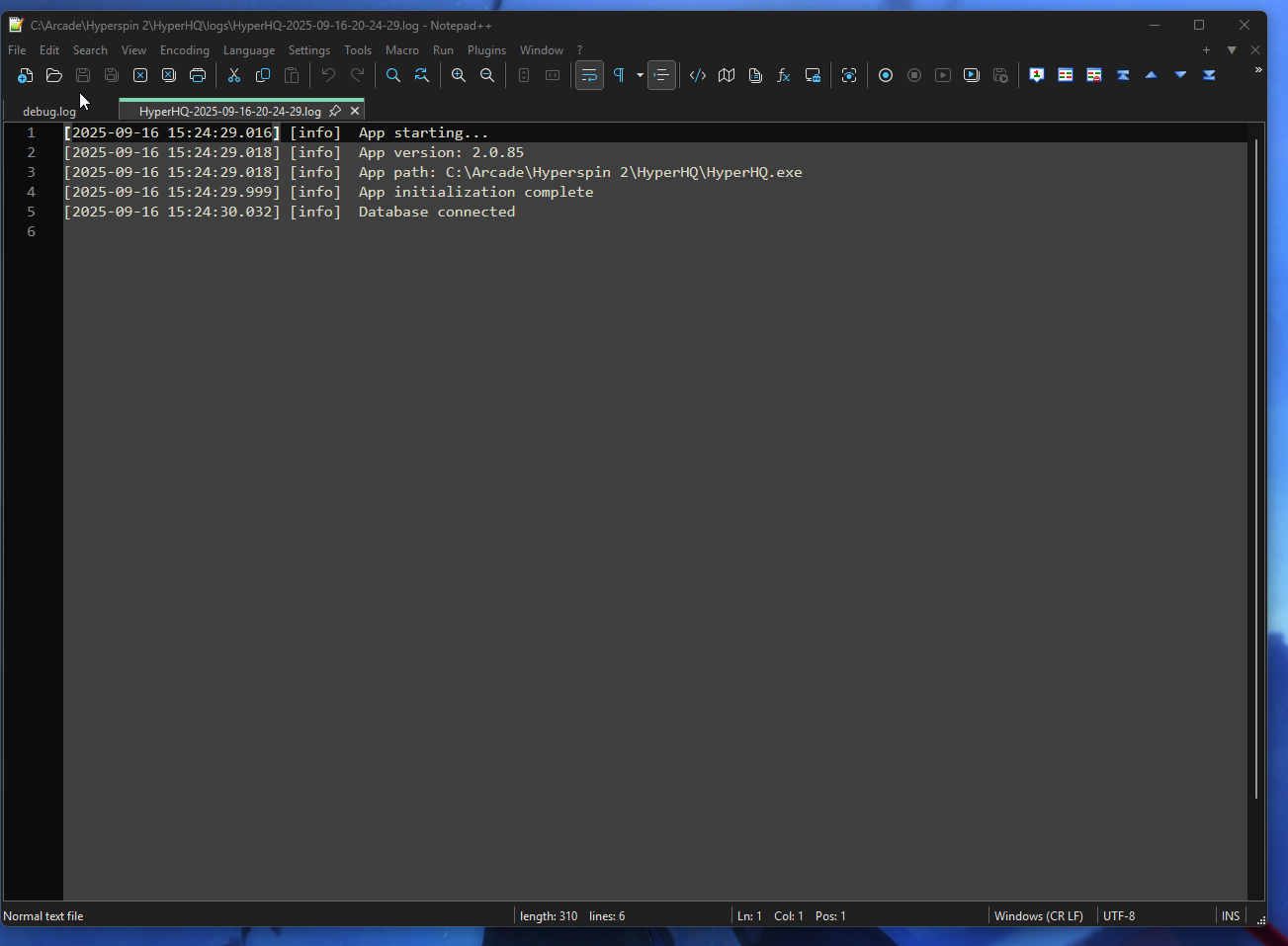Open the tab list dropdown triangle
Screen dimensions: 1288x946
(x=1232, y=50)
